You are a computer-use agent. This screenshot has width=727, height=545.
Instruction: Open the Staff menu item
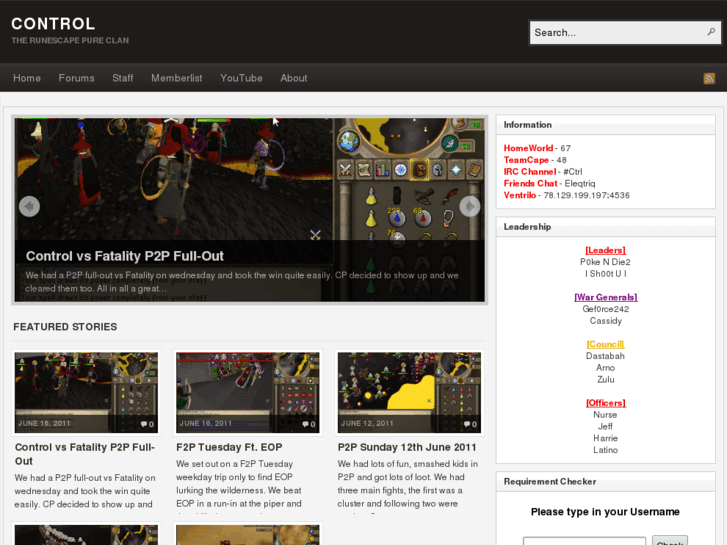pos(123,78)
